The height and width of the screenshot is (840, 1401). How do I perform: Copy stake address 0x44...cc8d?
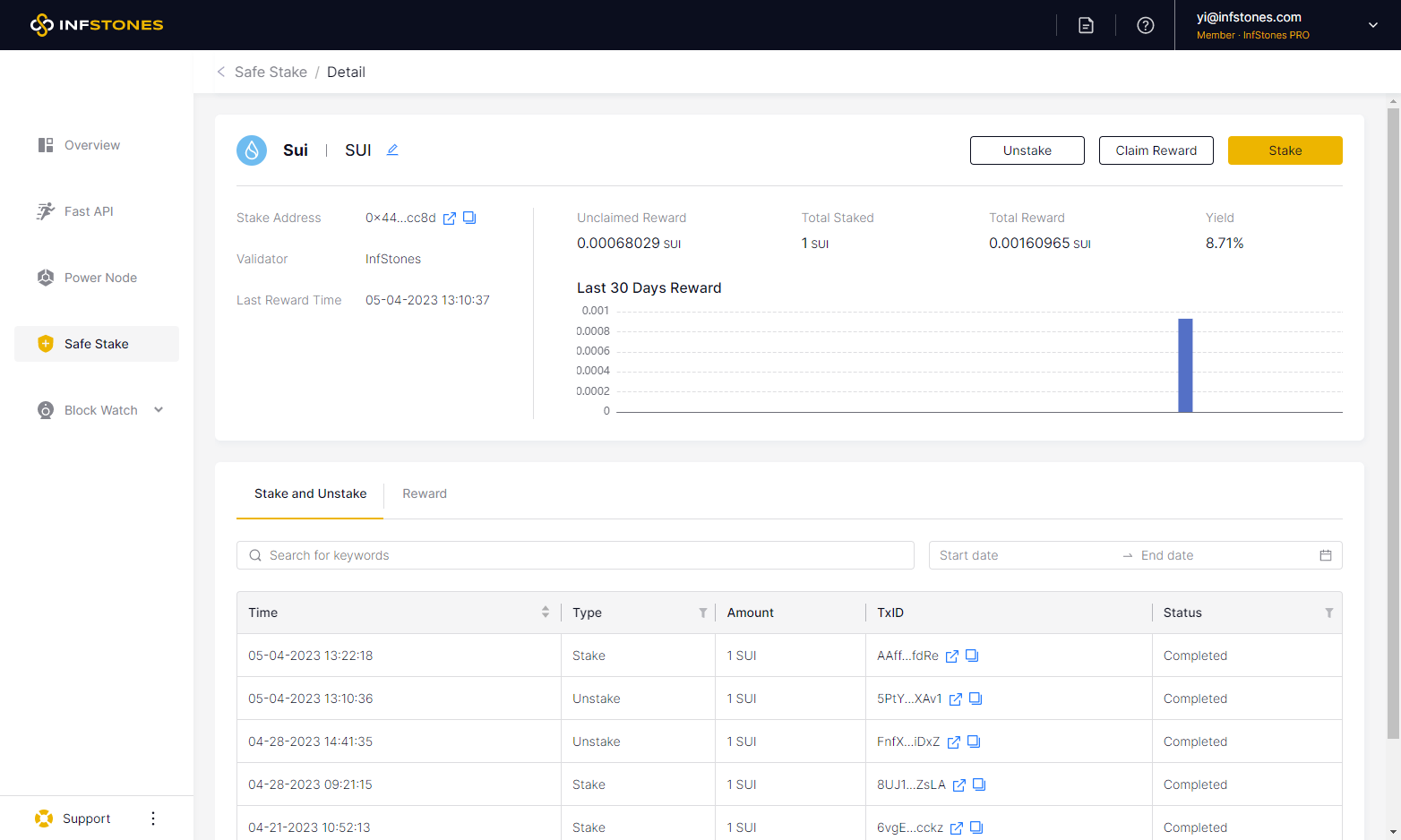click(x=469, y=218)
